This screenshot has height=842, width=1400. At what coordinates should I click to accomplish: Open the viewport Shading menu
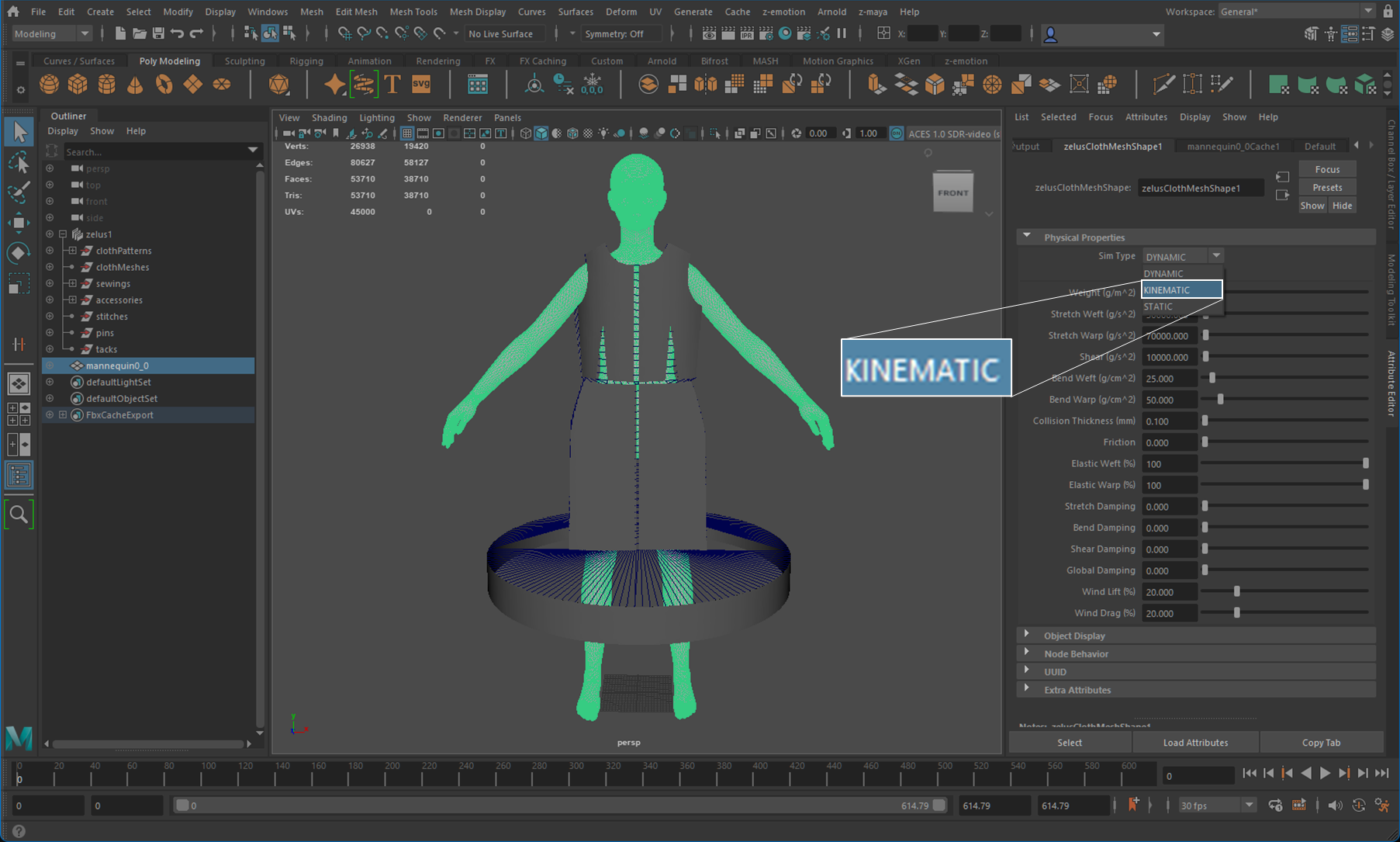click(329, 117)
